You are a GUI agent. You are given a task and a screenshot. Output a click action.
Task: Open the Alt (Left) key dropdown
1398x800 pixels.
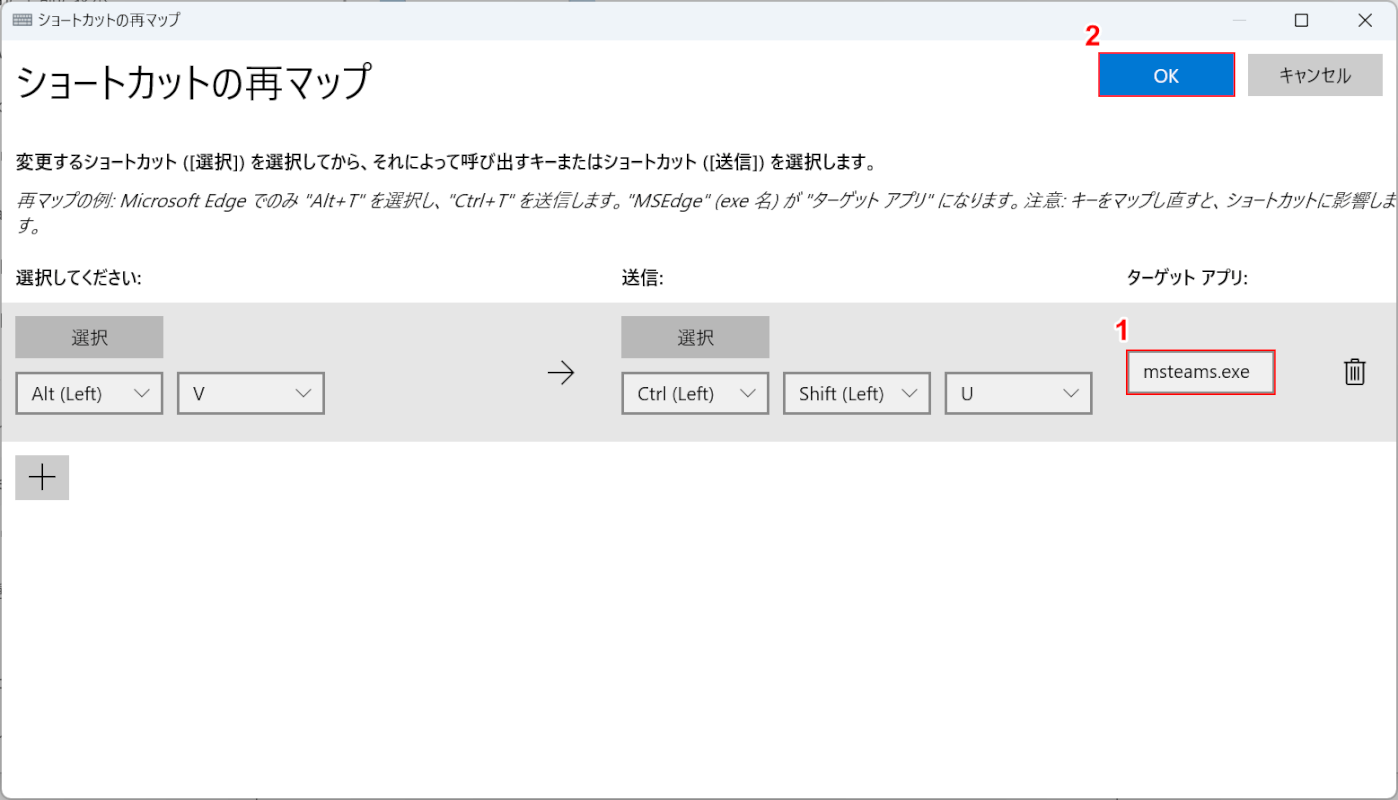[89, 393]
